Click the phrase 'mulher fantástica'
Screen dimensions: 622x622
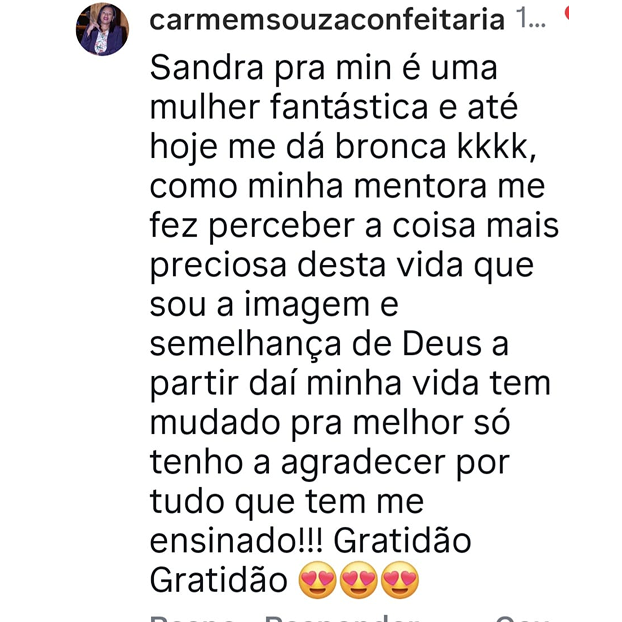pyautogui.click(x=289, y=107)
